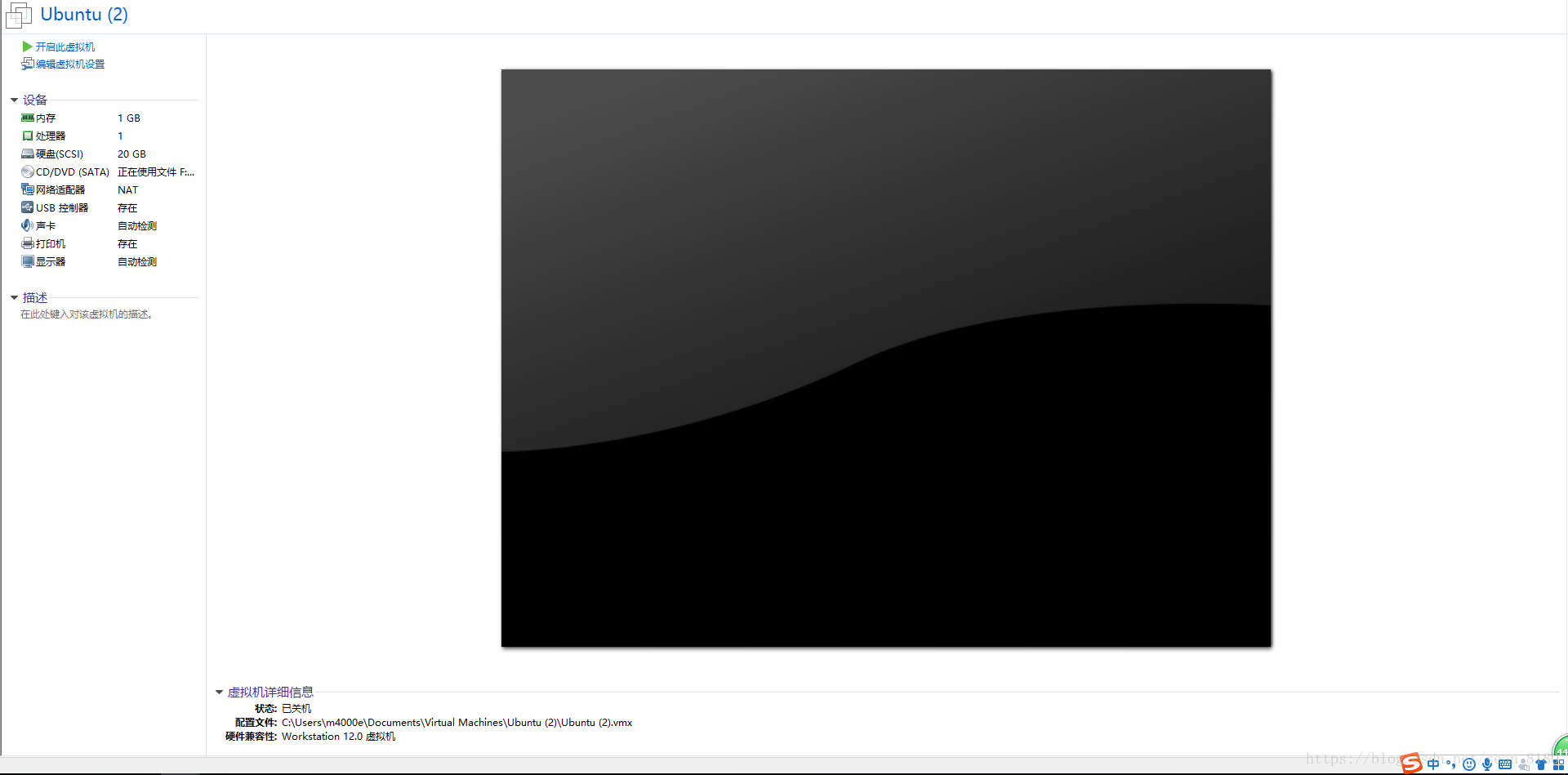
Task: Click the Ubuntu (2) VM tab icon
Action: (19, 15)
